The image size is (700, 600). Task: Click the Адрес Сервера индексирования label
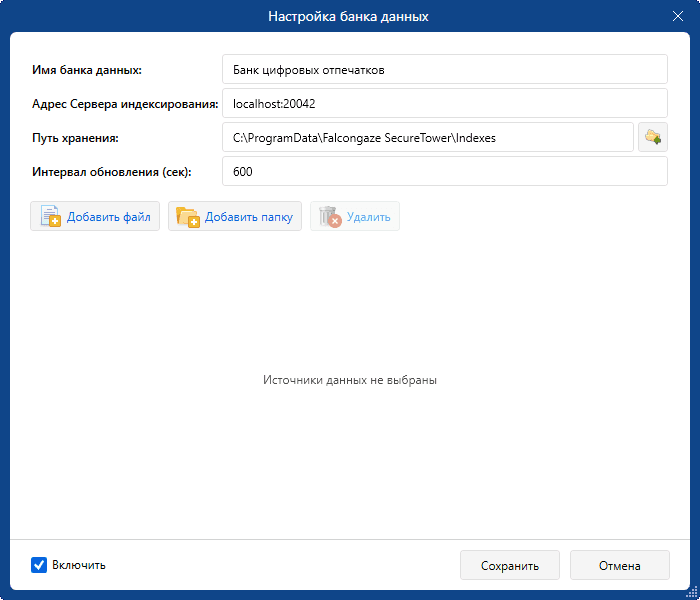pos(124,104)
